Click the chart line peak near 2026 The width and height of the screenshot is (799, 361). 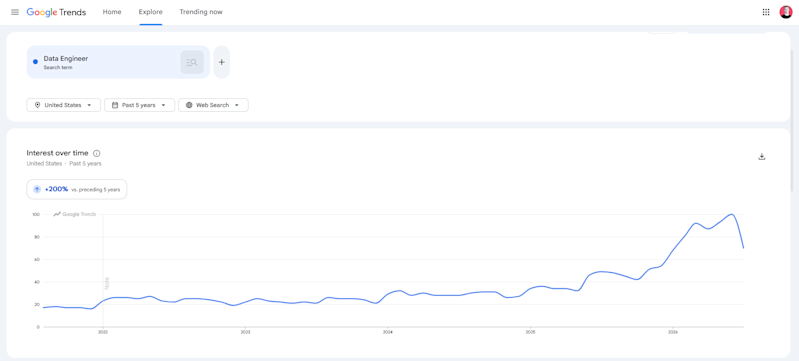click(x=732, y=214)
